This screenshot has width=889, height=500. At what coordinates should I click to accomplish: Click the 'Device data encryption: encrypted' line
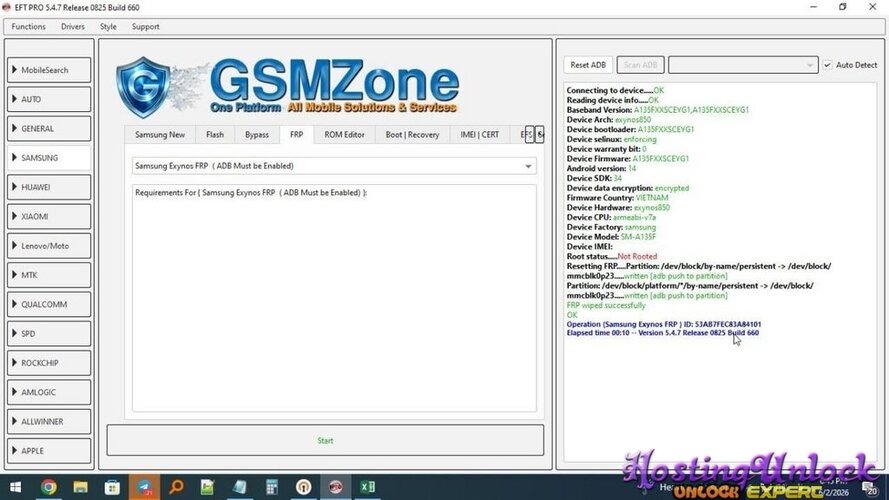pos(628,188)
